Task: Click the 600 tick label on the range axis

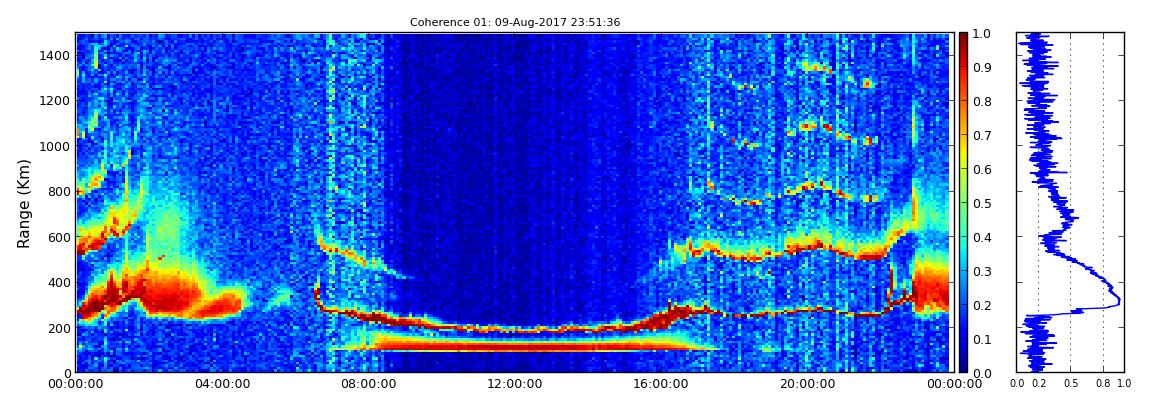Action: 58,237
